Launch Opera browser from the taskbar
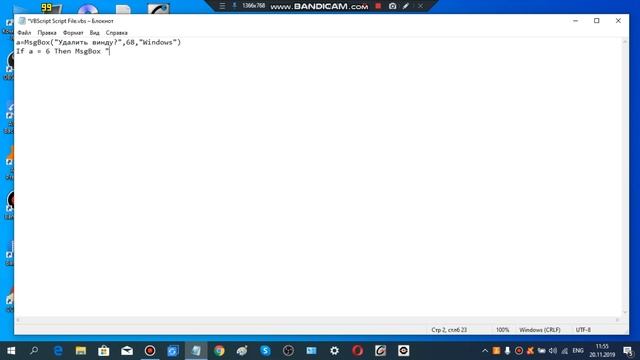 click(x=358, y=351)
